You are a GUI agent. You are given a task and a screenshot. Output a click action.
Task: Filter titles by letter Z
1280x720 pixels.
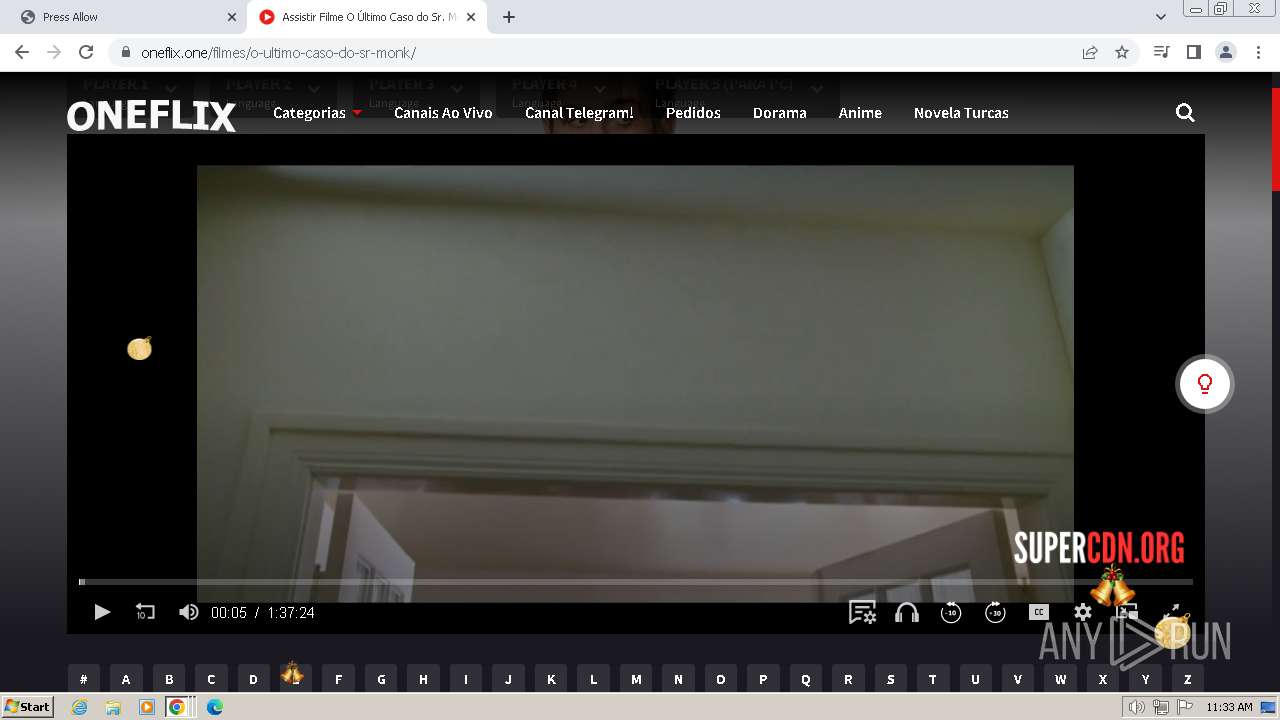1188,679
